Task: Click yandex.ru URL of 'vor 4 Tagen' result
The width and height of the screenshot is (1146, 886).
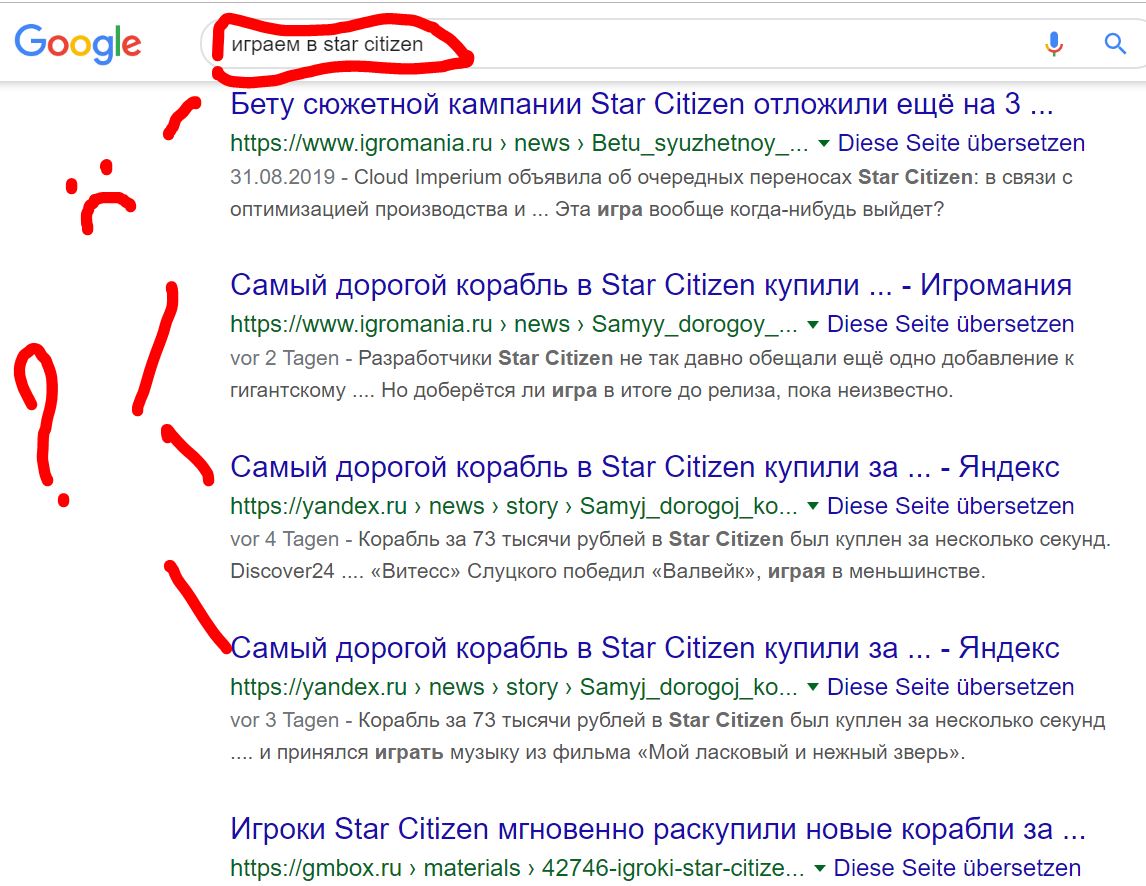Action: pos(514,506)
